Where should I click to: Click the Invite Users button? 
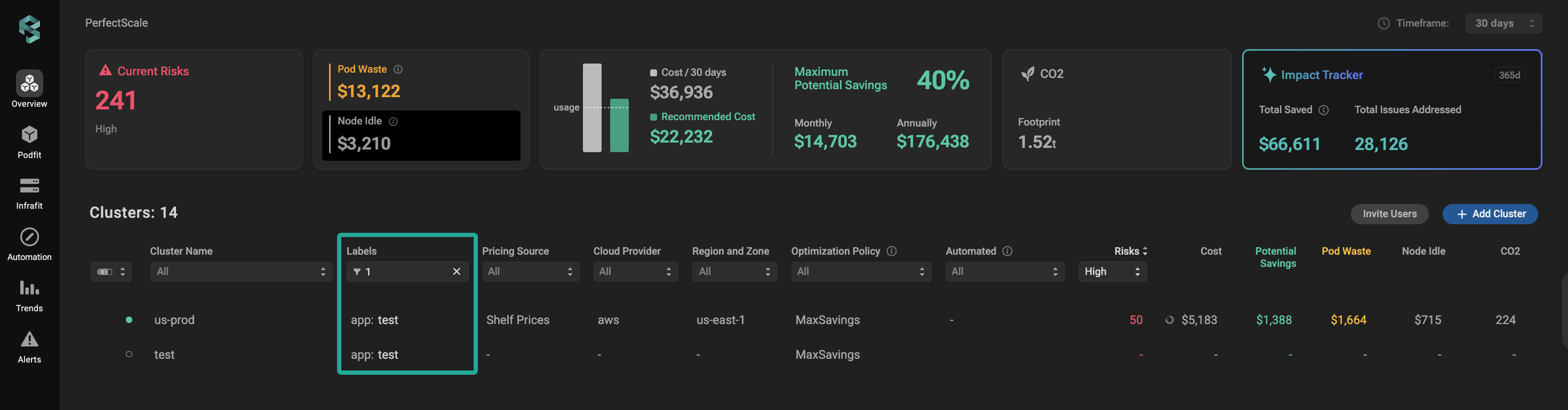(x=1390, y=214)
